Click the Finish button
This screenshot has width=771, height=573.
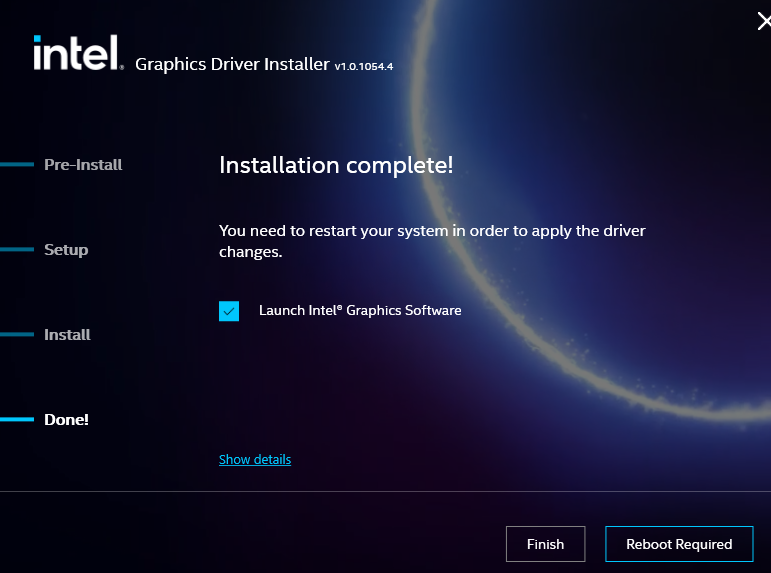click(545, 544)
